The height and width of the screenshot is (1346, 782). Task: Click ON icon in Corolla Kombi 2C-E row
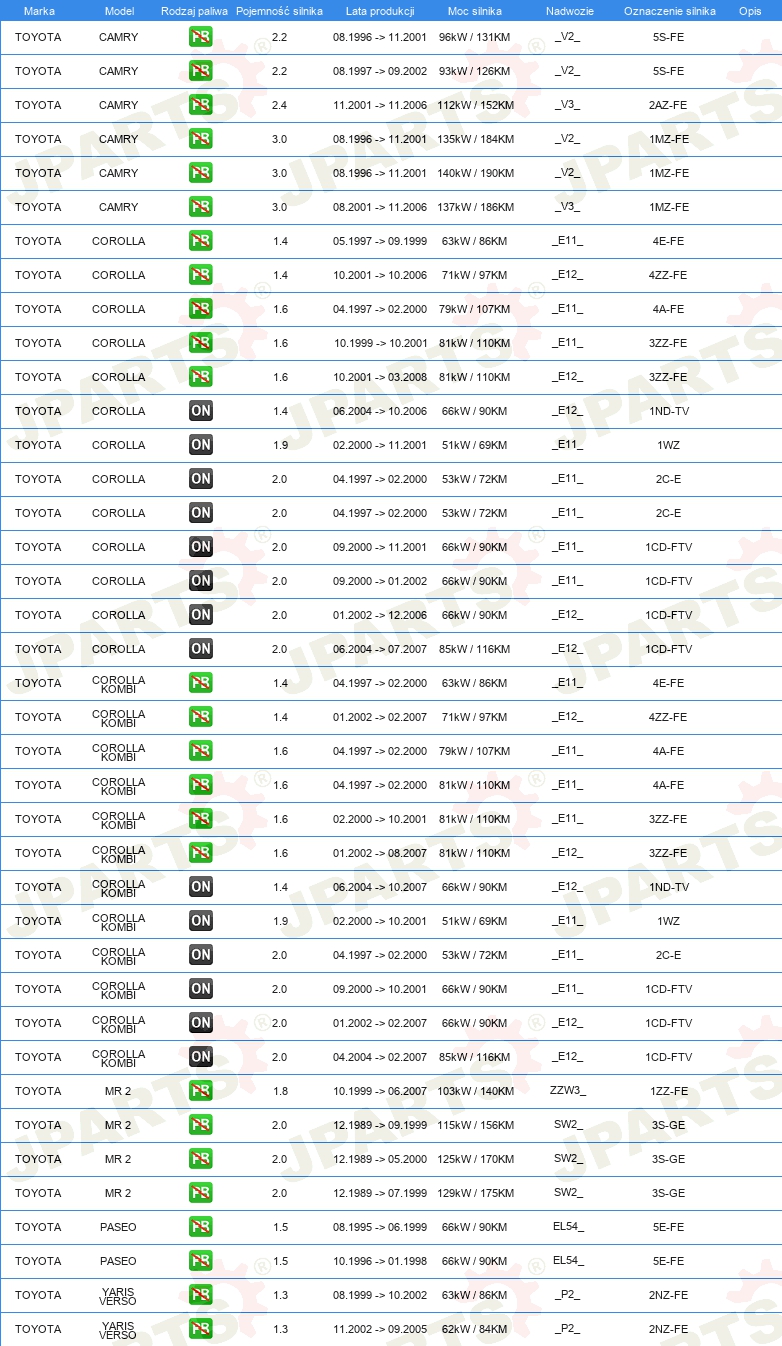(x=200, y=955)
